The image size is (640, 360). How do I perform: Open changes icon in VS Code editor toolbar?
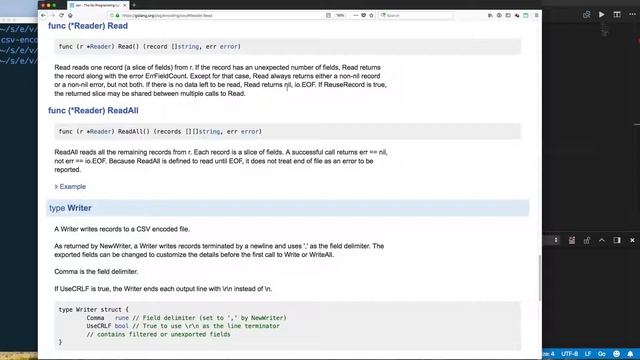(x=587, y=14)
